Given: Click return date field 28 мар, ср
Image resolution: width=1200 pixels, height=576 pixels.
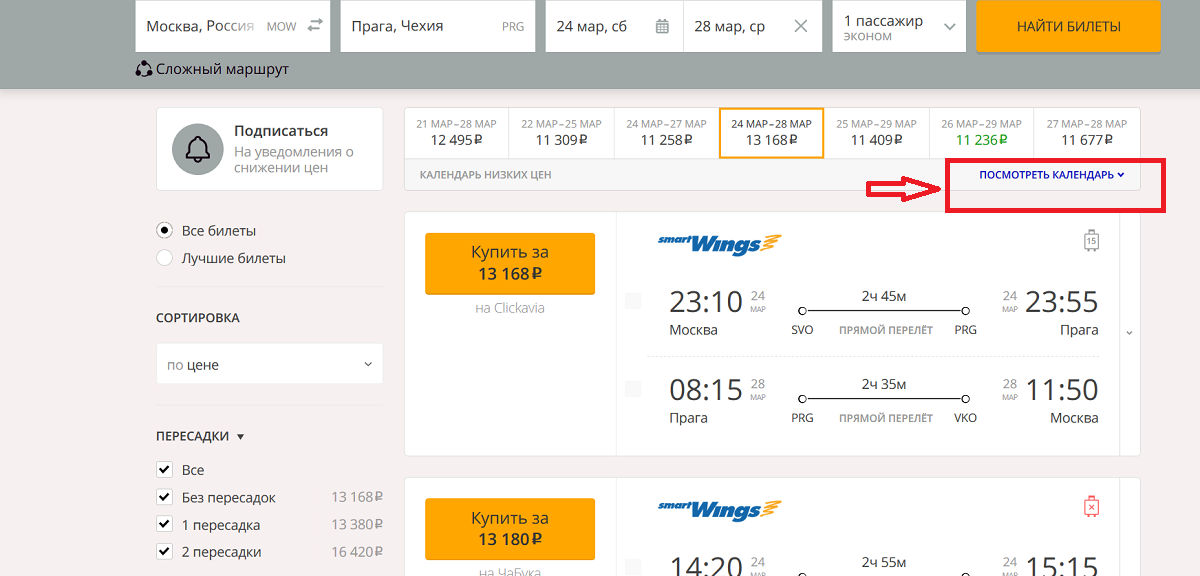Looking at the screenshot, I should point(752,26).
